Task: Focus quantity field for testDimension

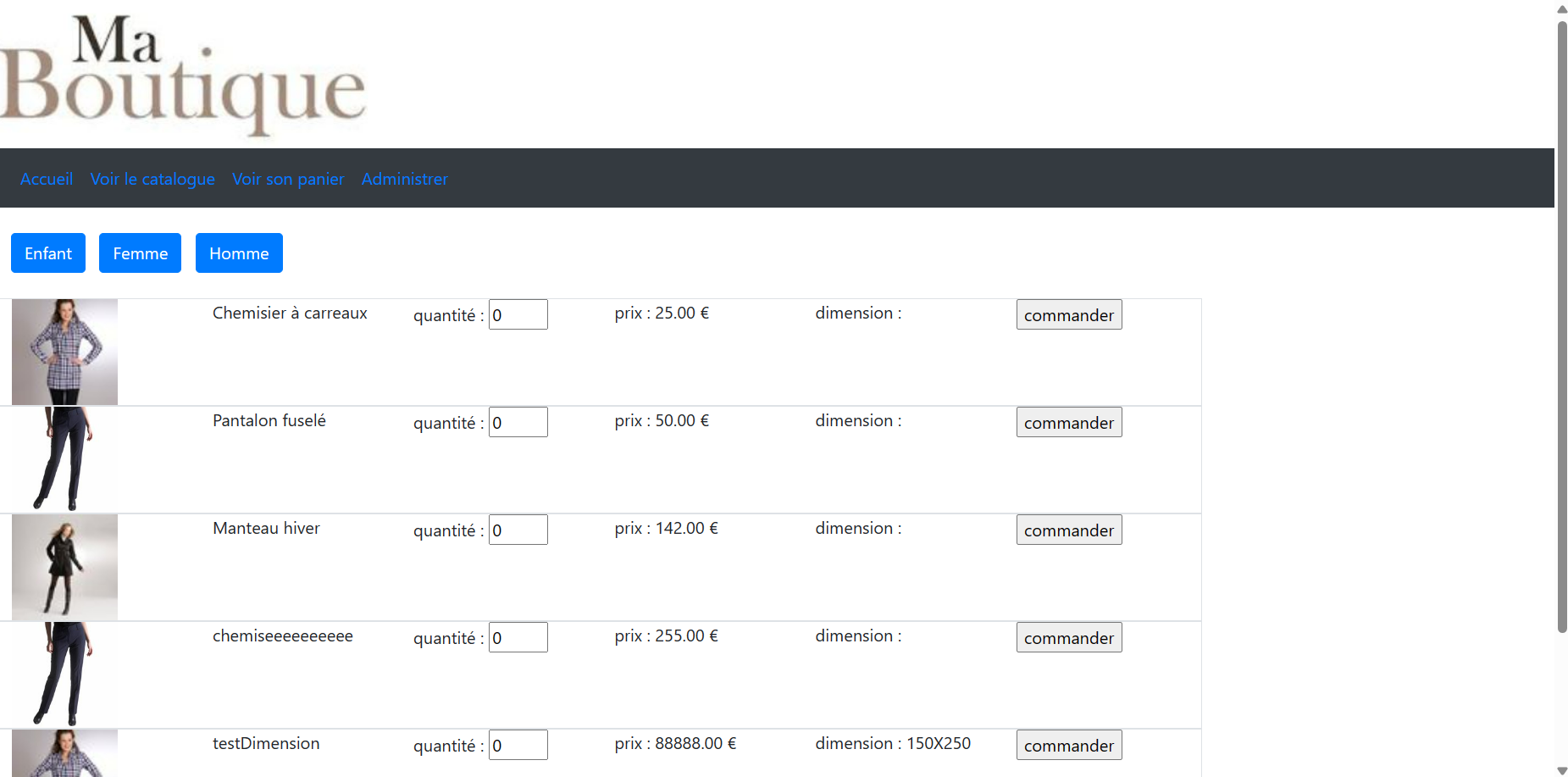Action: coord(518,745)
